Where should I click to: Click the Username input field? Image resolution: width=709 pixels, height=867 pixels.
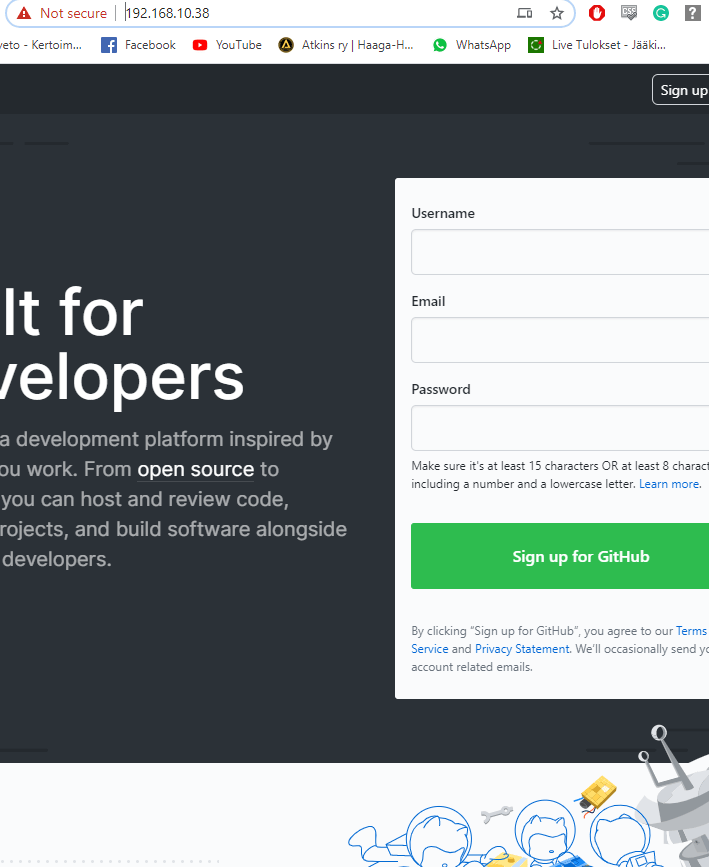point(560,252)
